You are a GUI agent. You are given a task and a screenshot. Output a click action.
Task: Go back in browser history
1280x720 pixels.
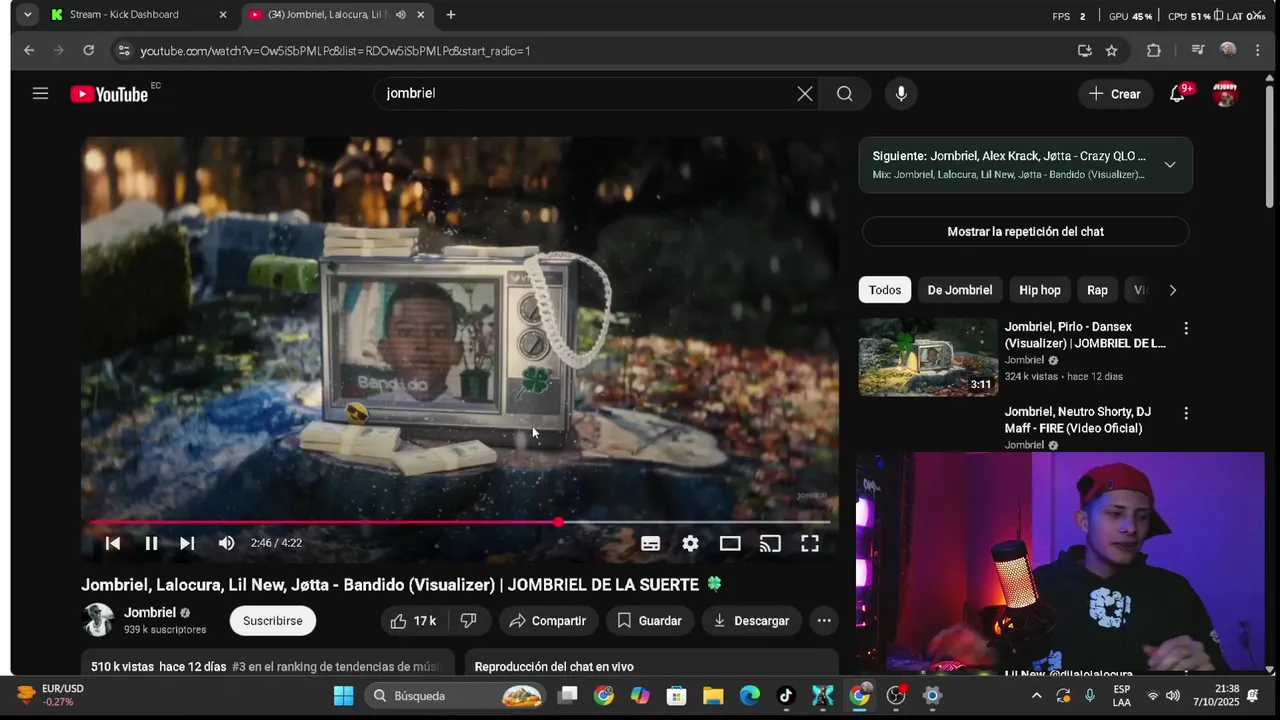tap(29, 50)
